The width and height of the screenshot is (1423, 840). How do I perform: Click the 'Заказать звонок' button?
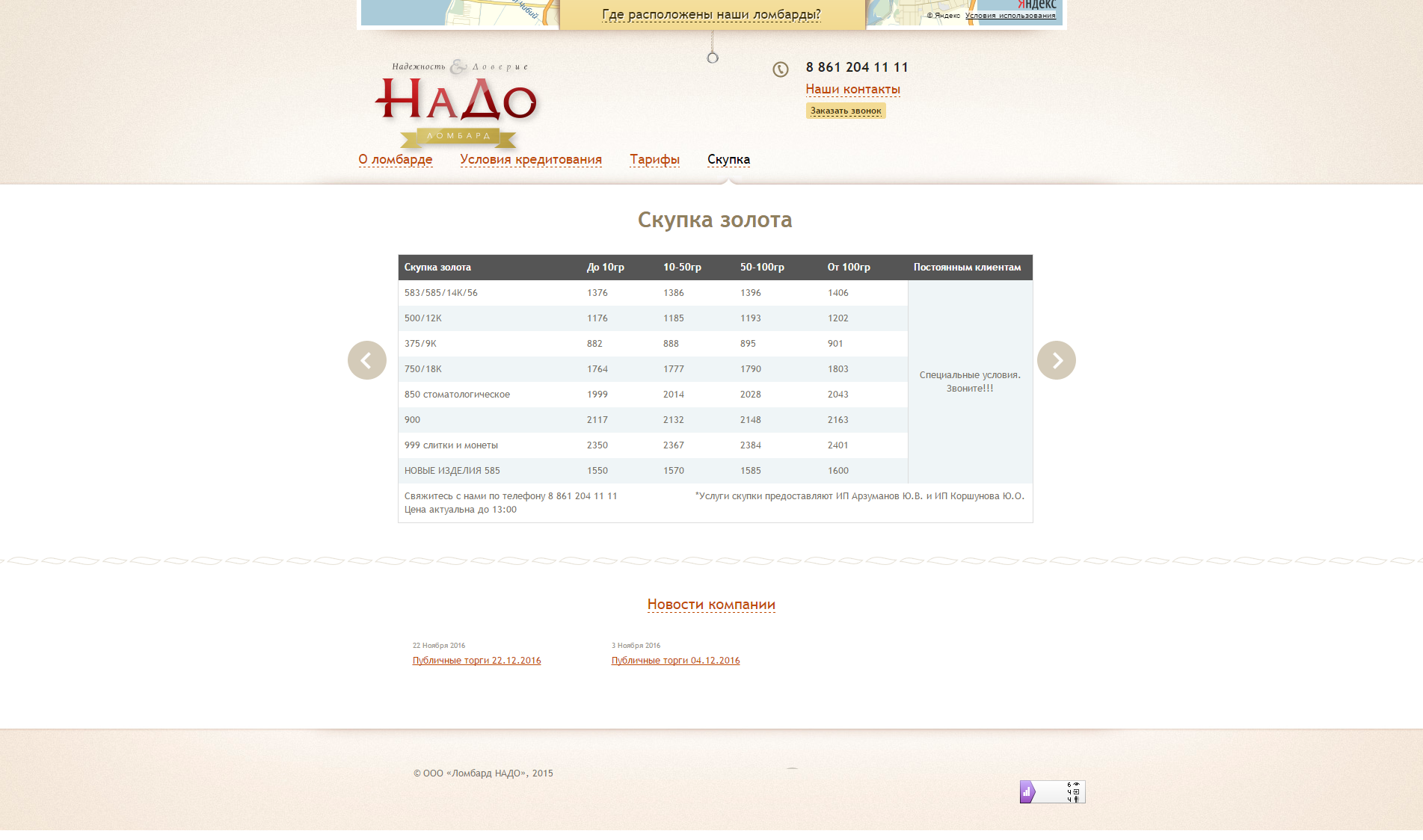846,111
